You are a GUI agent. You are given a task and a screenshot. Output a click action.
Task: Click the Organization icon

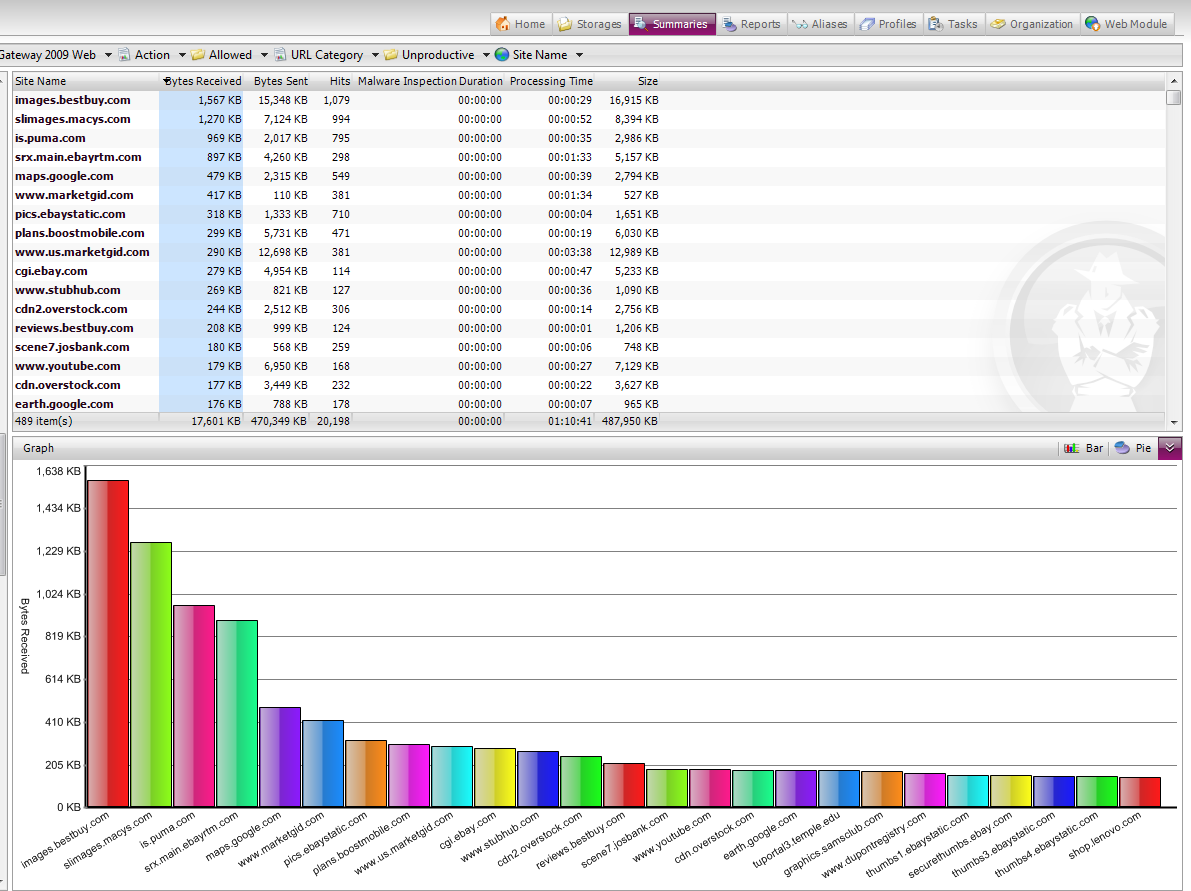coord(998,24)
